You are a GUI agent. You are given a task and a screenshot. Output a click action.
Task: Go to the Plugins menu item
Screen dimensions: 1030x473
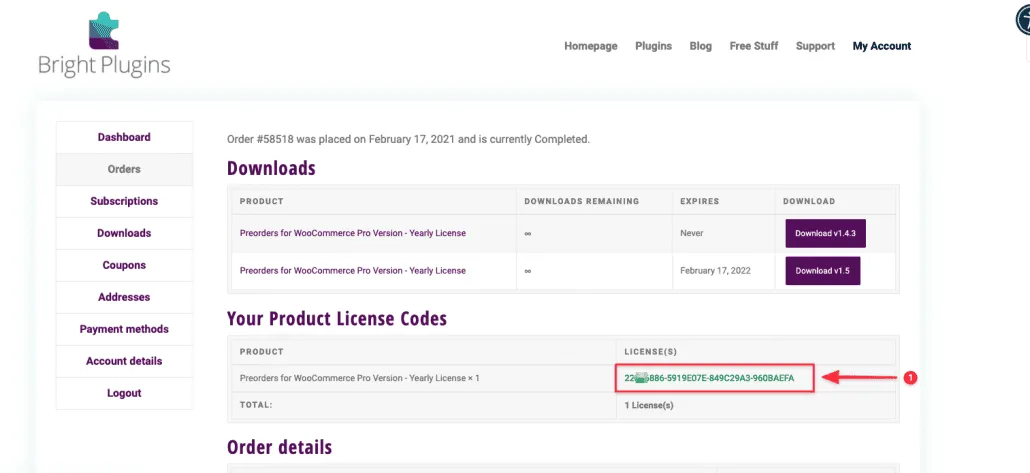[x=653, y=46]
